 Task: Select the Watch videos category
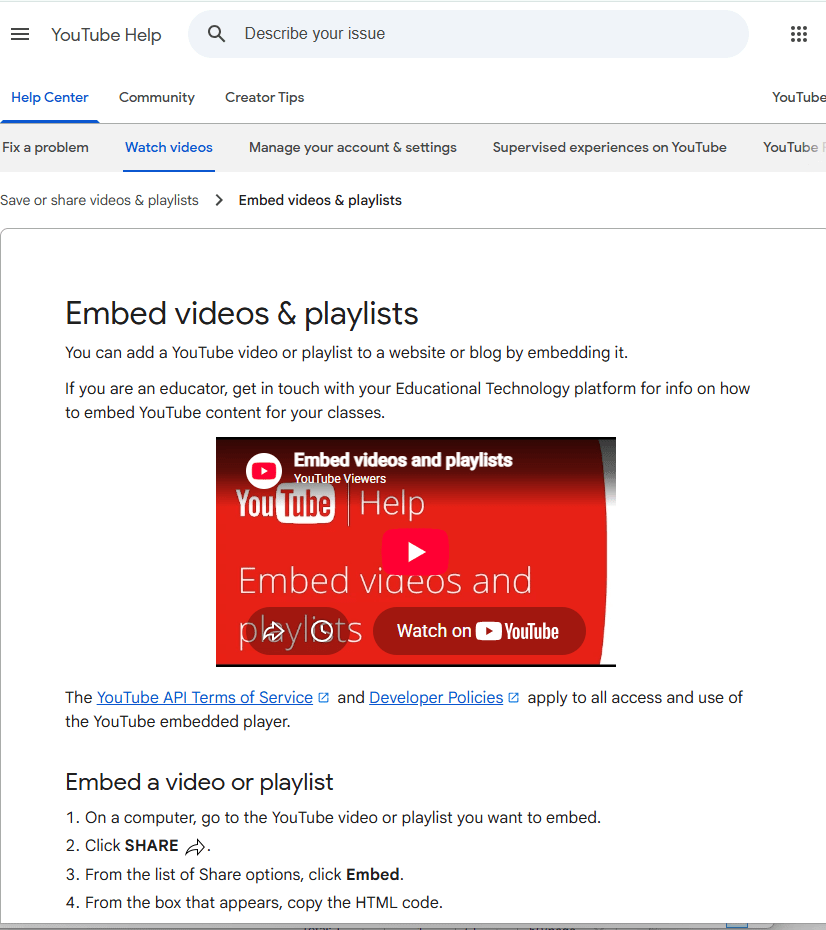[169, 147]
